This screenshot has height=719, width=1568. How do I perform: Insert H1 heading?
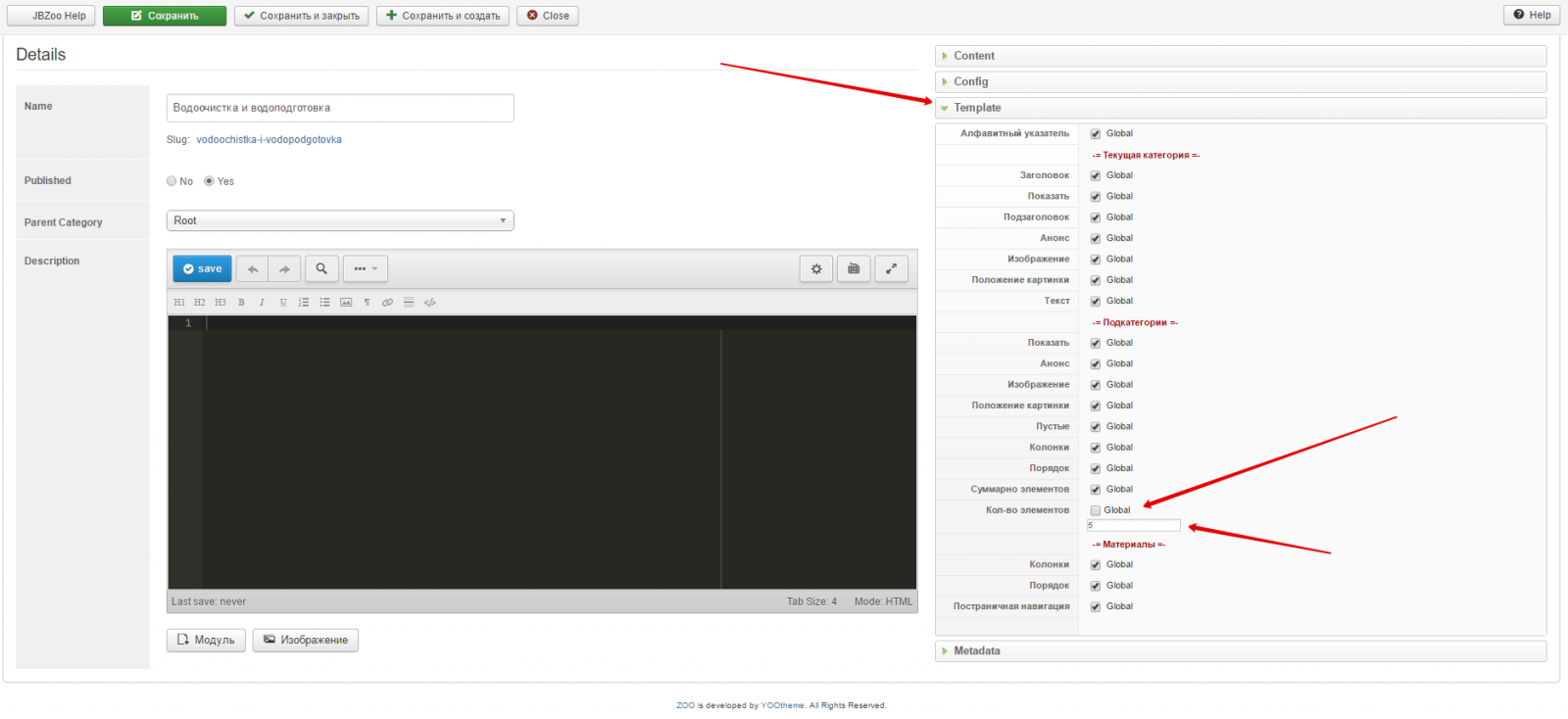(x=179, y=303)
